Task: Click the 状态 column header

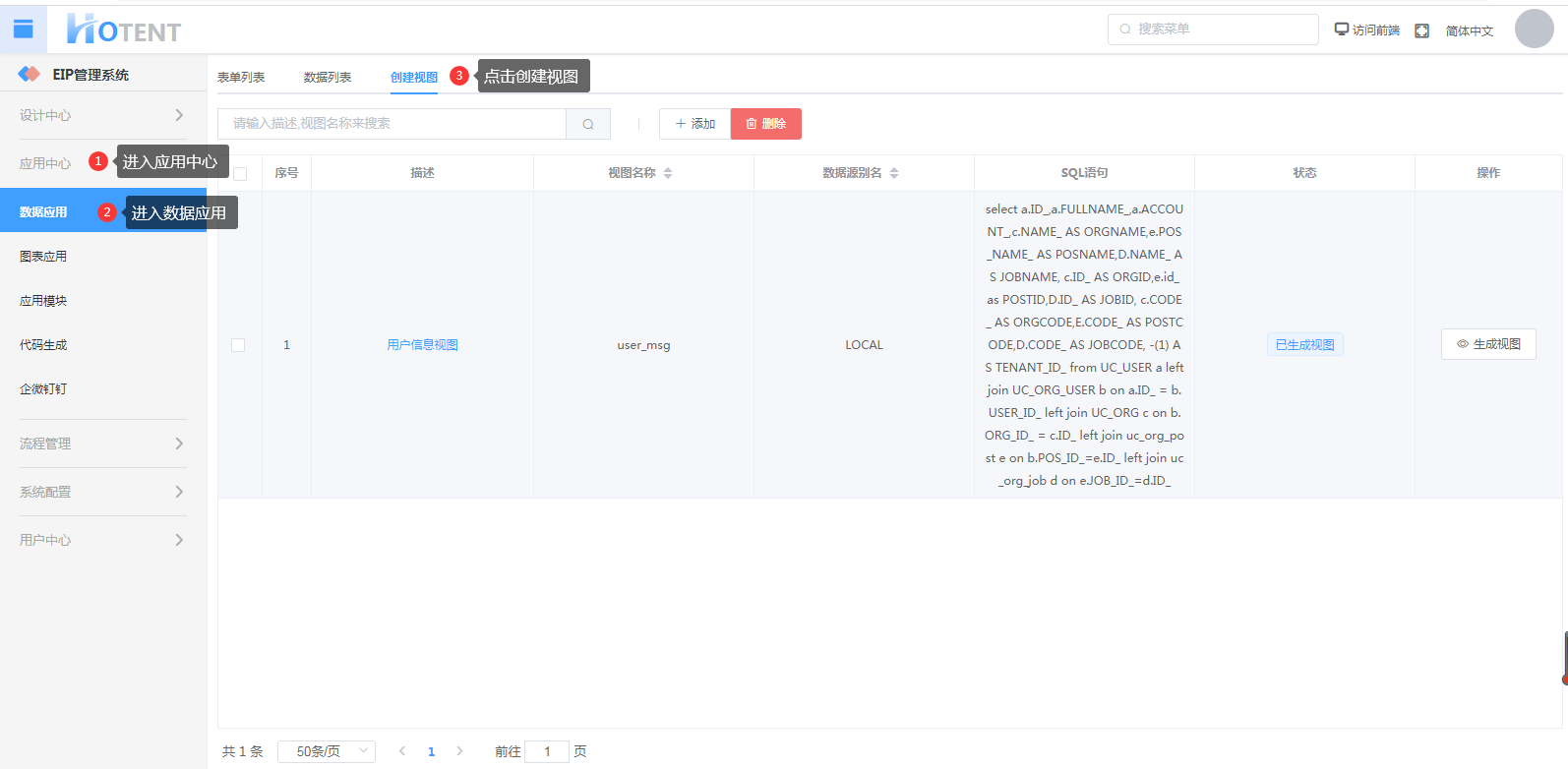Action: (1304, 173)
